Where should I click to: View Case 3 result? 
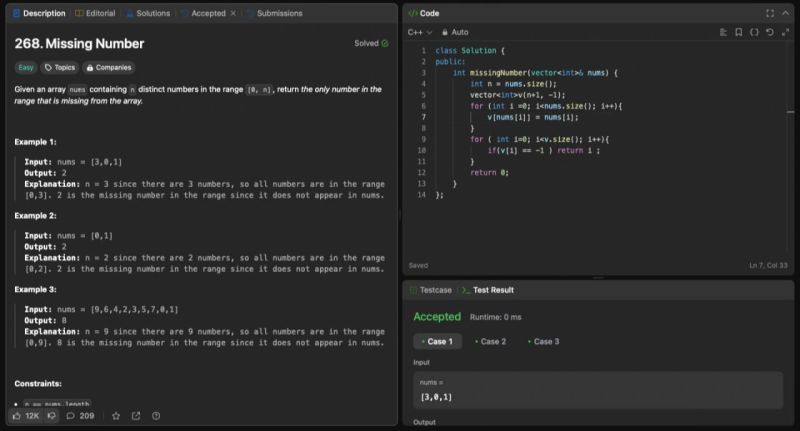[x=544, y=341]
